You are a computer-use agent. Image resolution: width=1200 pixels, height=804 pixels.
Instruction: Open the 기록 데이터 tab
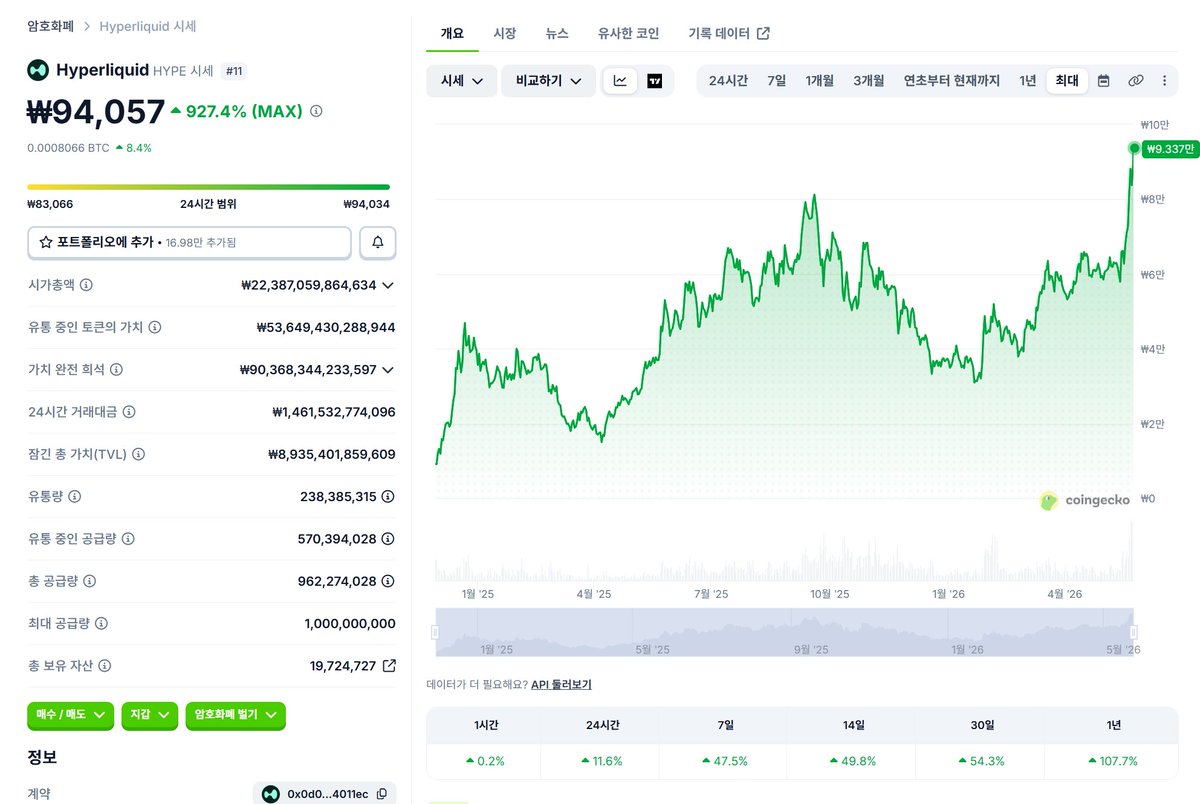[x=729, y=33]
